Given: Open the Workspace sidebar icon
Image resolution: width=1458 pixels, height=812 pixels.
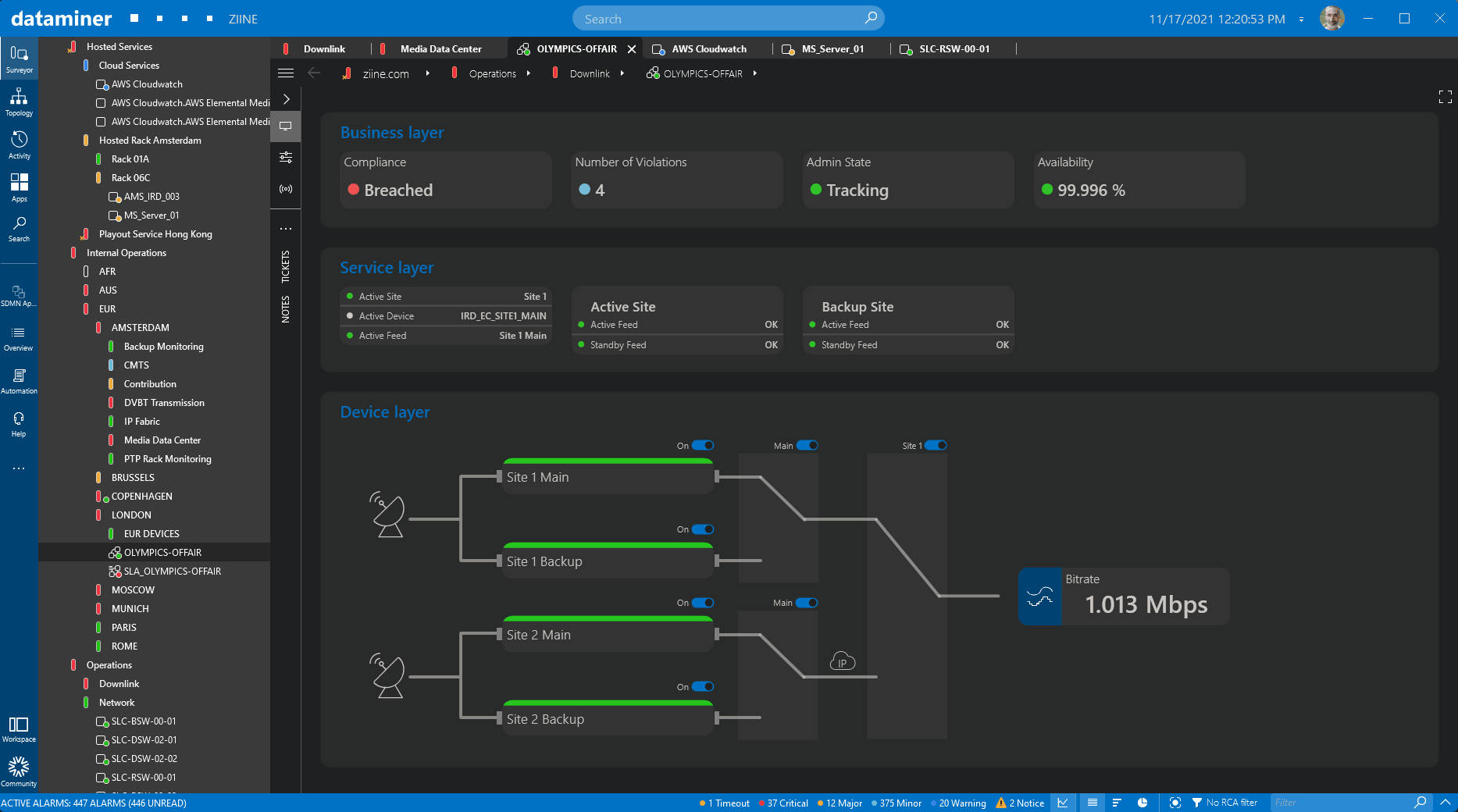Looking at the screenshot, I should pyautogui.click(x=19, y=729).
